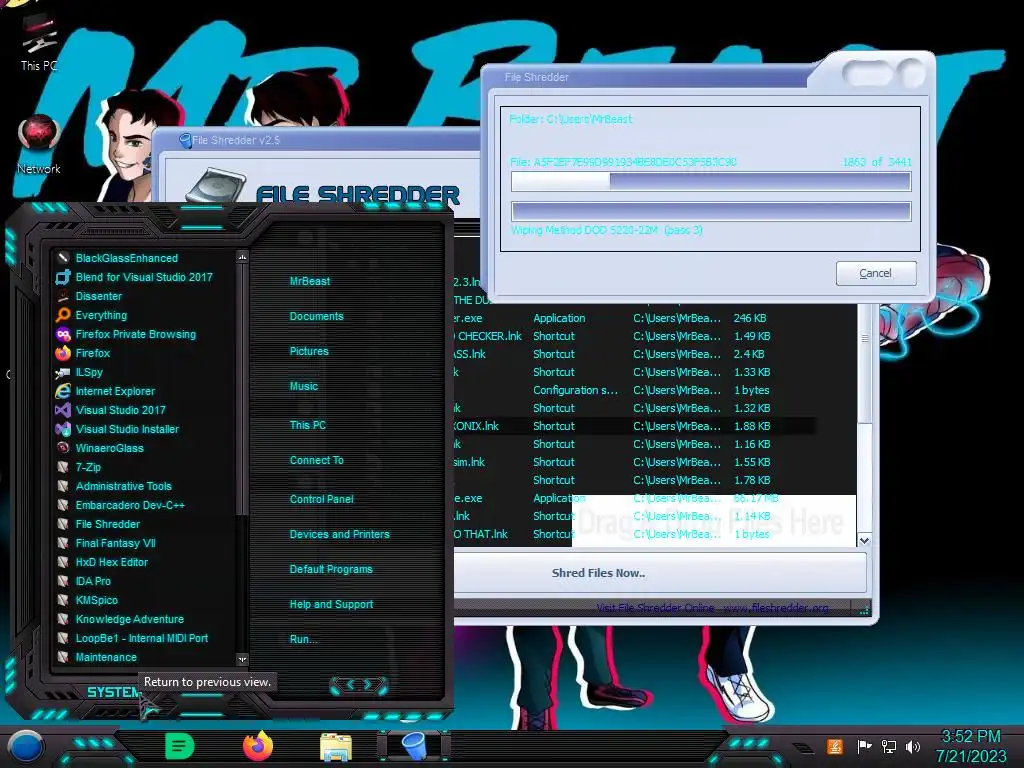Open Internet Explorer entry
The width and height of the screenshot is (1024, 768).
(114, 391)
